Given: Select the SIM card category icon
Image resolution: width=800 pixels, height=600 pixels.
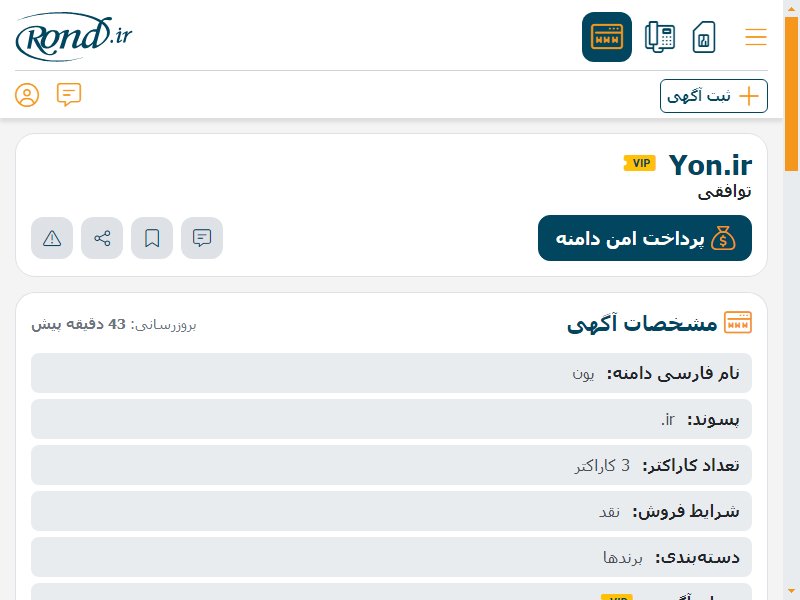Looking at the screenshot, I should click(704, 37).
